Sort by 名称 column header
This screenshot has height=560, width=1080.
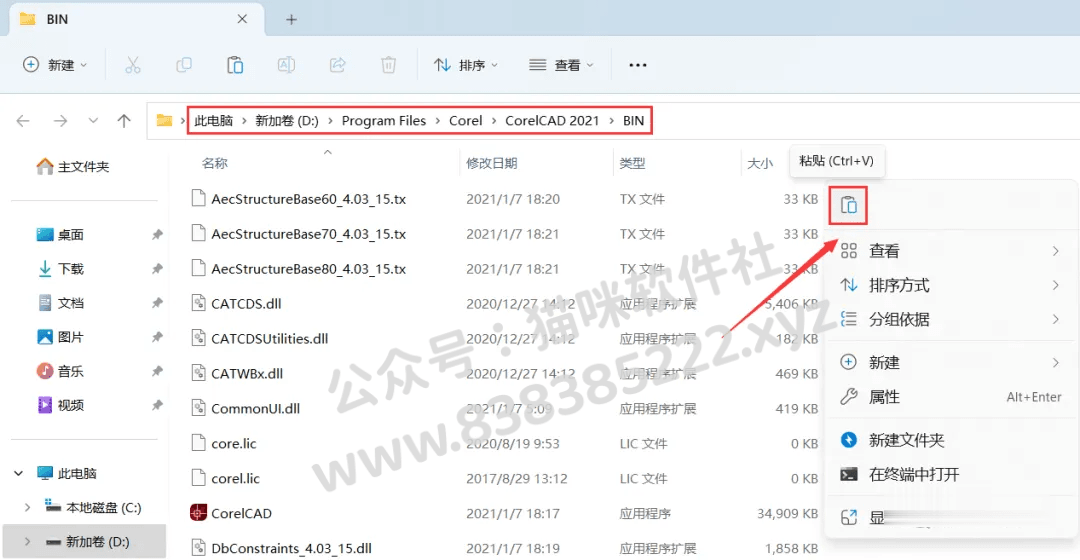coord(215,163)
